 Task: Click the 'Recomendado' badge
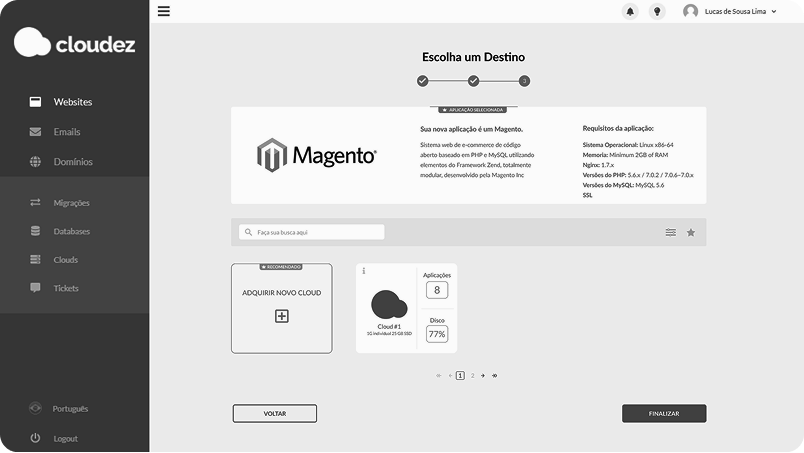click(x=281, y=267)
